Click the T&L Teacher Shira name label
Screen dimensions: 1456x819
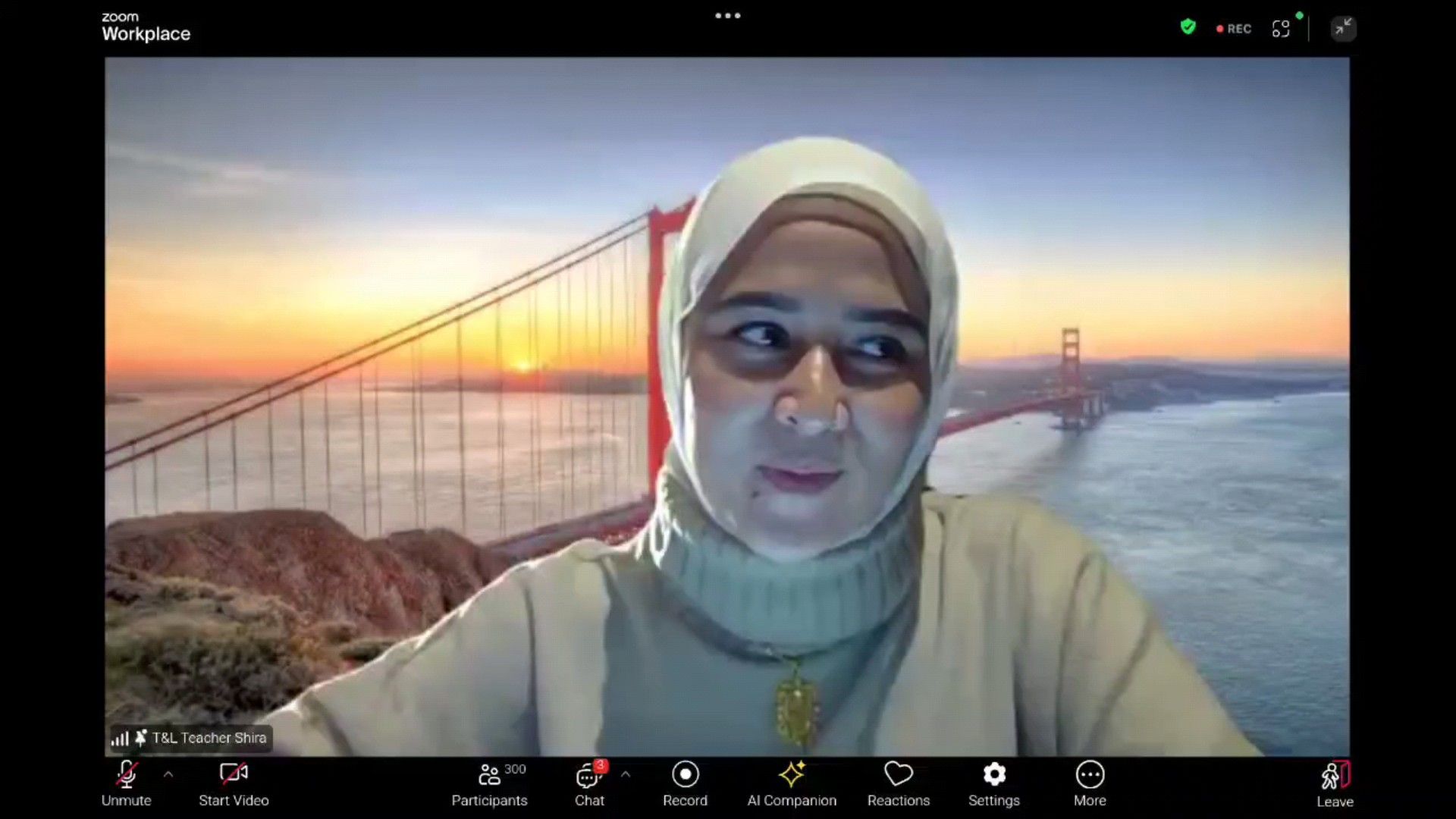click(209, 738)
